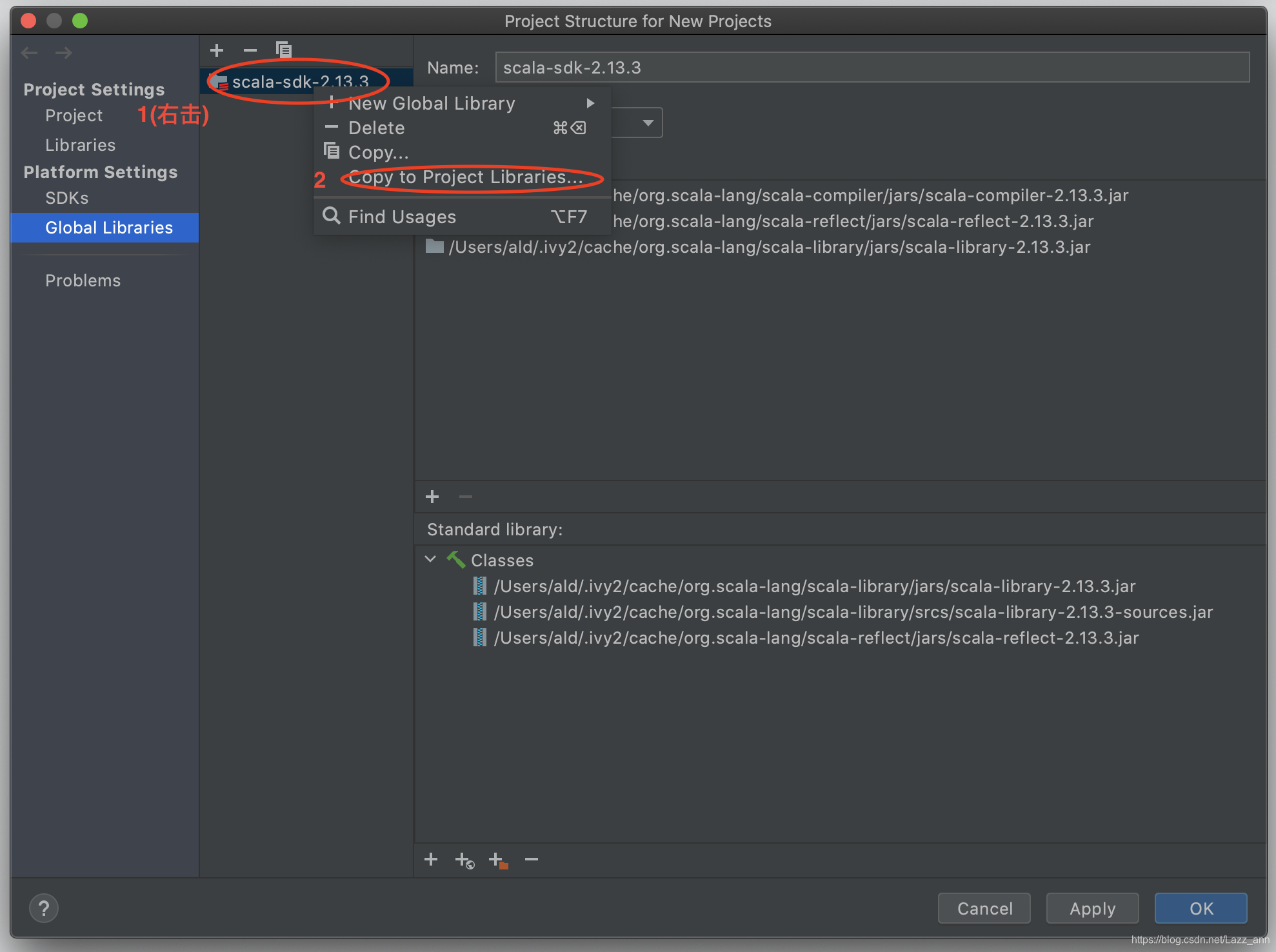The image size is (1276, 952).
Task: Click the remove library minus icon
Action: (250, 50)
